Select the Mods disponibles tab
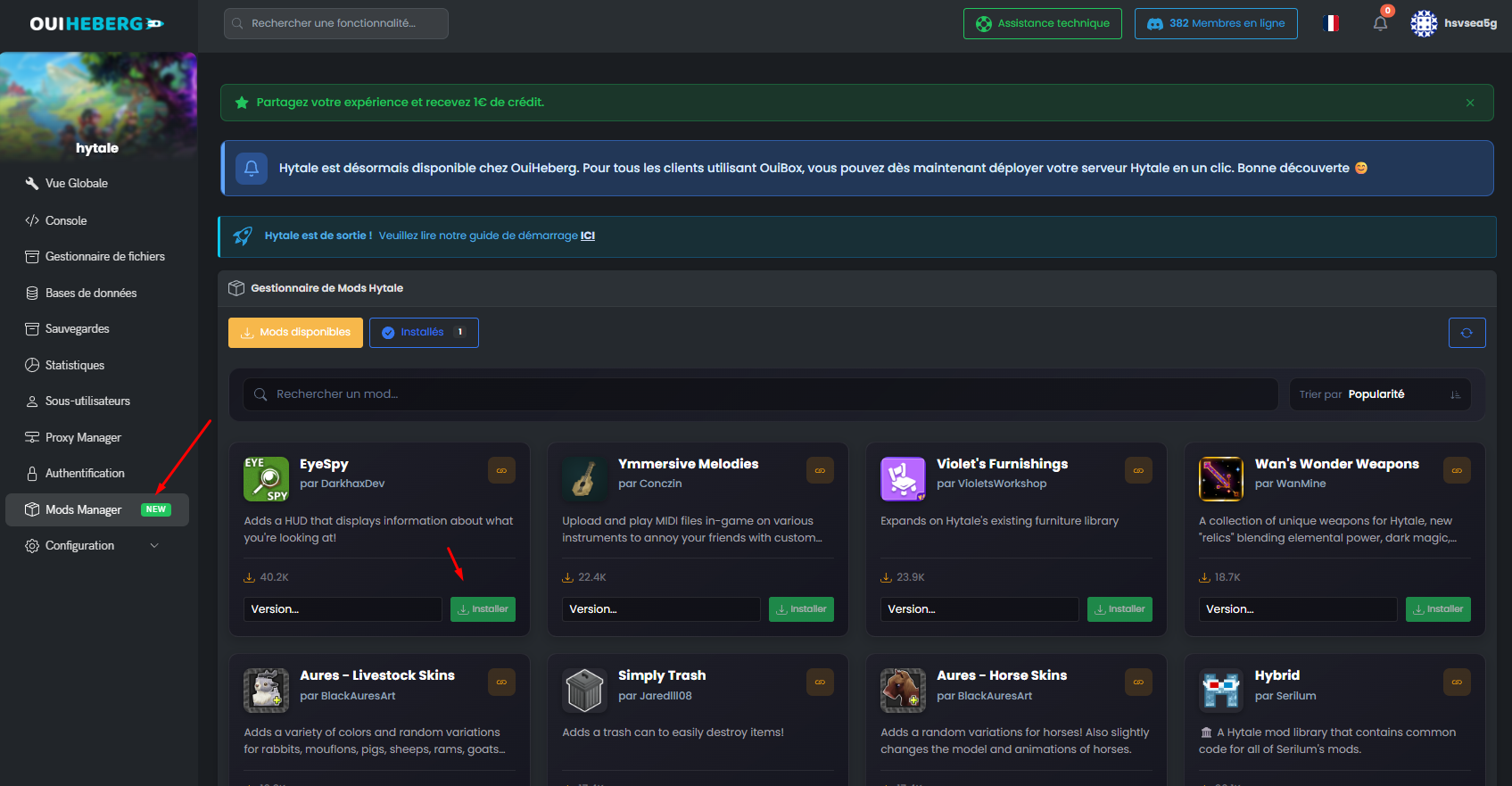Screen dimensions: 1512x786 pos(295,333)
